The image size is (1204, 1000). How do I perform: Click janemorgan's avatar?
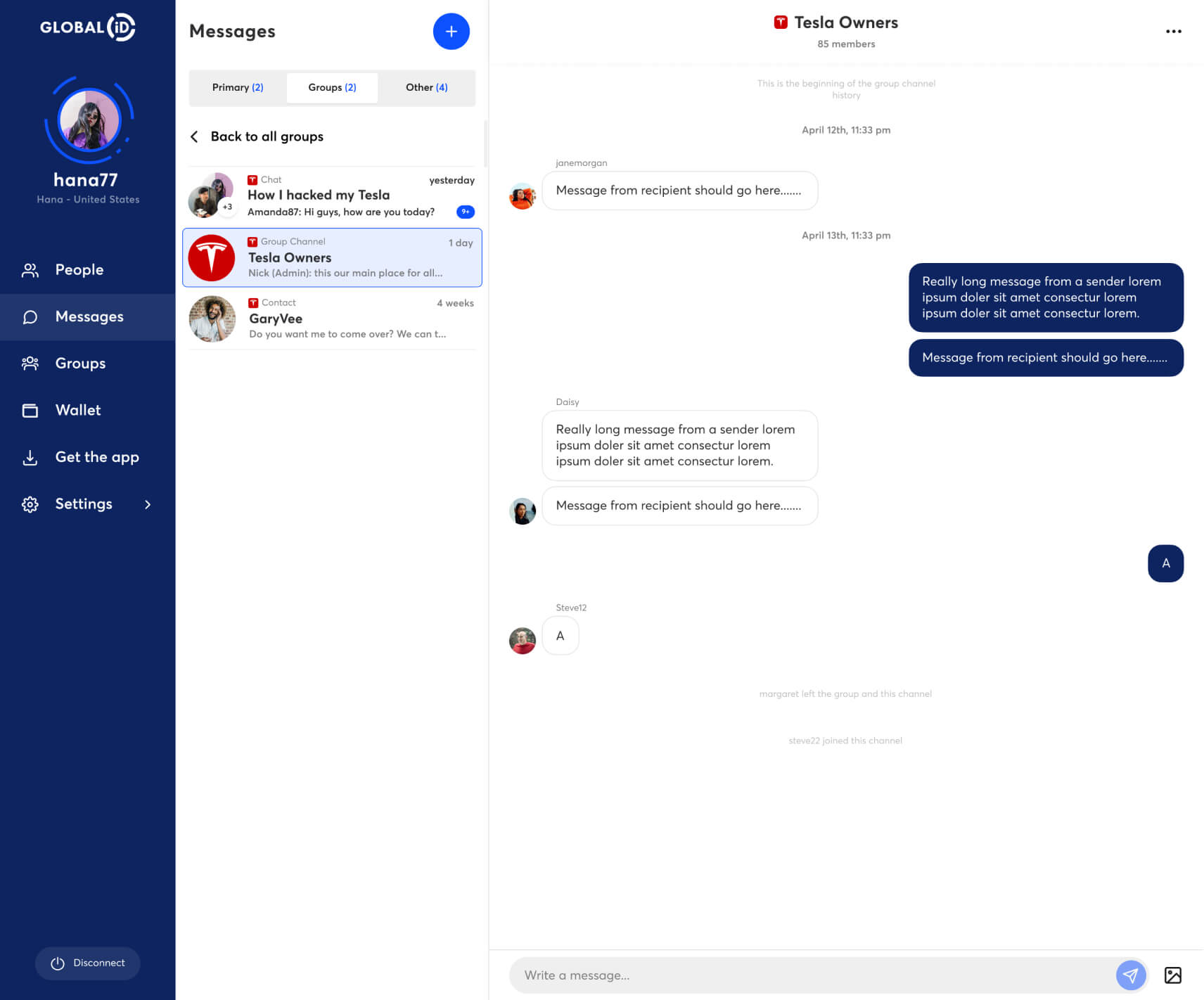point(523,196)
